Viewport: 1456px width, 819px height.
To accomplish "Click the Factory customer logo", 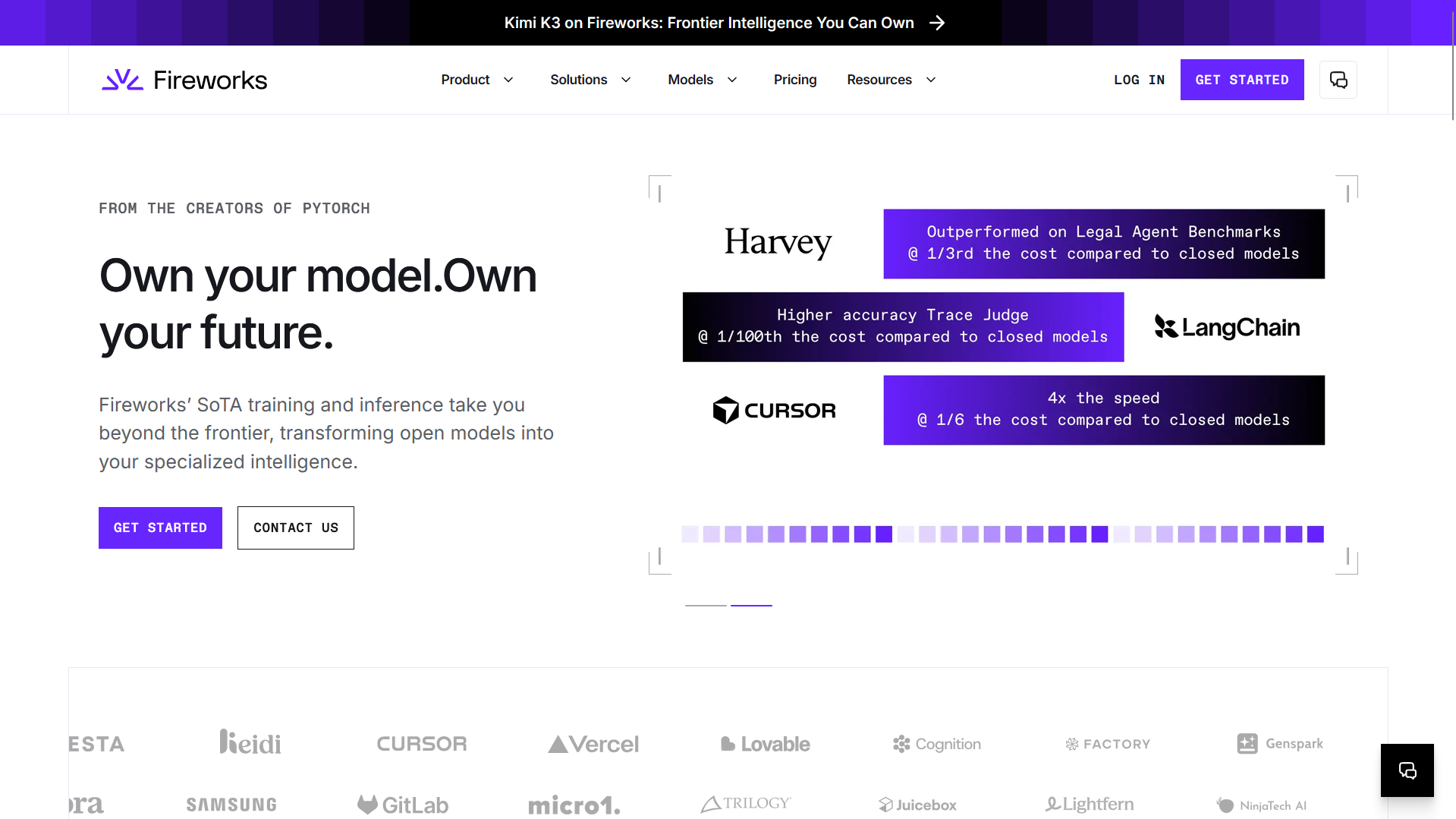I will point(1108,744).
